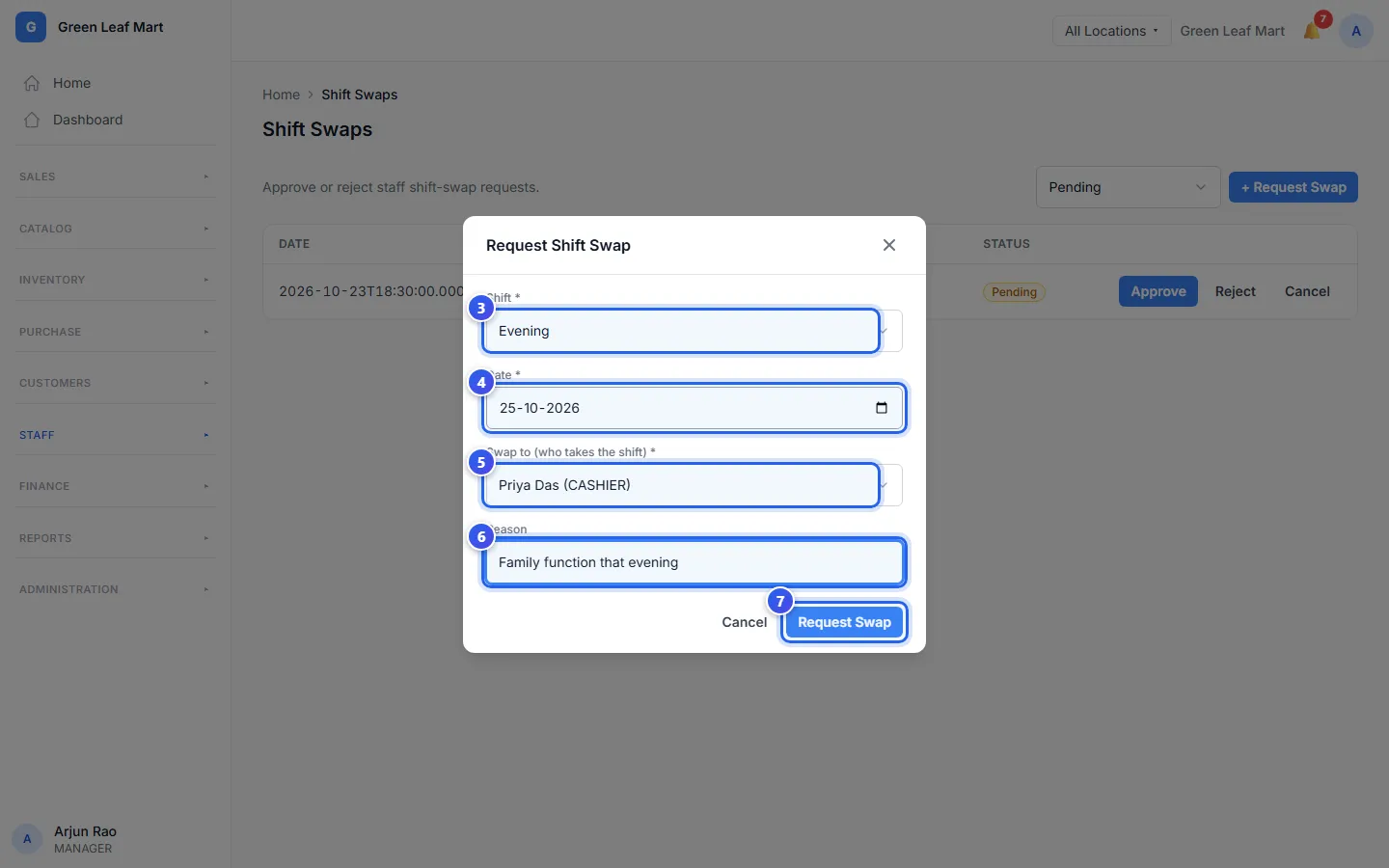Go to Home in the sidebar
Screen dimensions: 1389x868
116,83
